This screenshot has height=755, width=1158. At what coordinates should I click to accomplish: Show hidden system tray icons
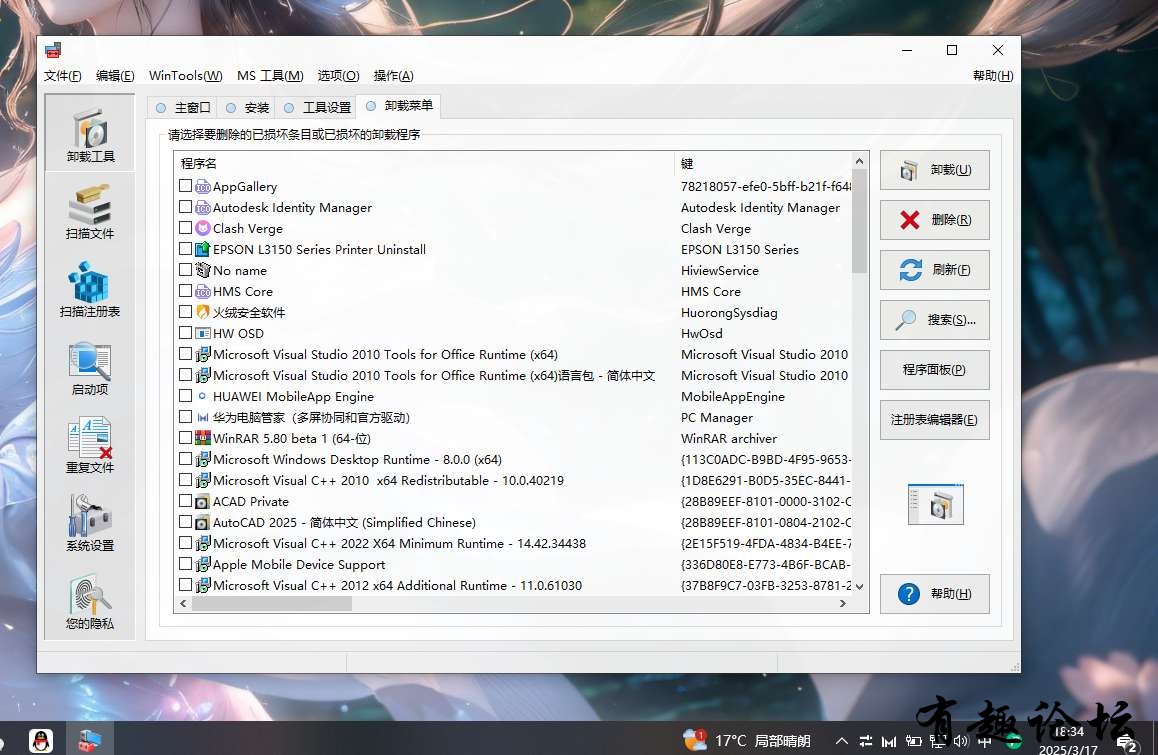pos(841,740)
